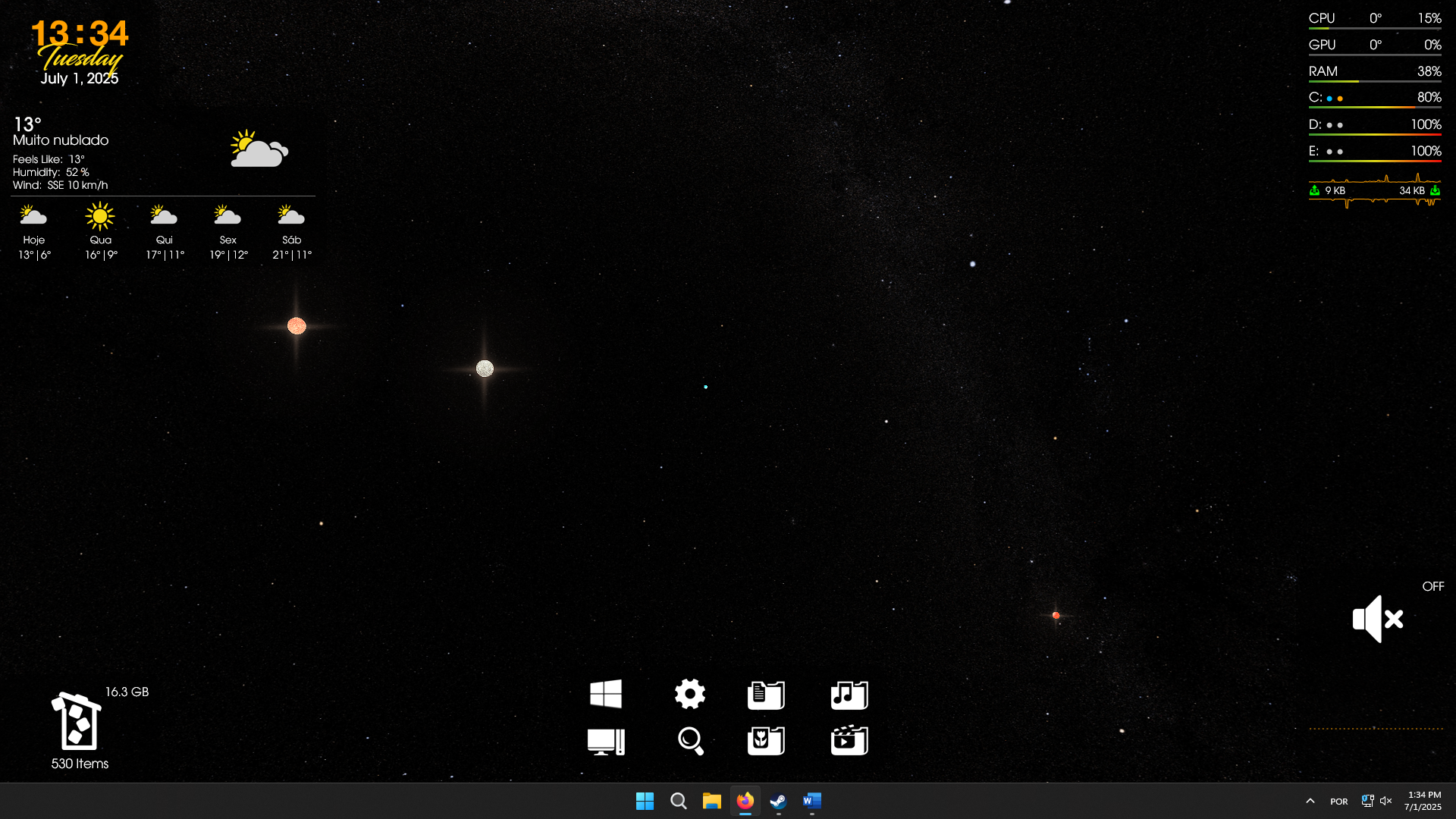Click the 16.3 GB recycle bin size
The height and width of the screenshot is (819, 1456).
pos(127,692)
